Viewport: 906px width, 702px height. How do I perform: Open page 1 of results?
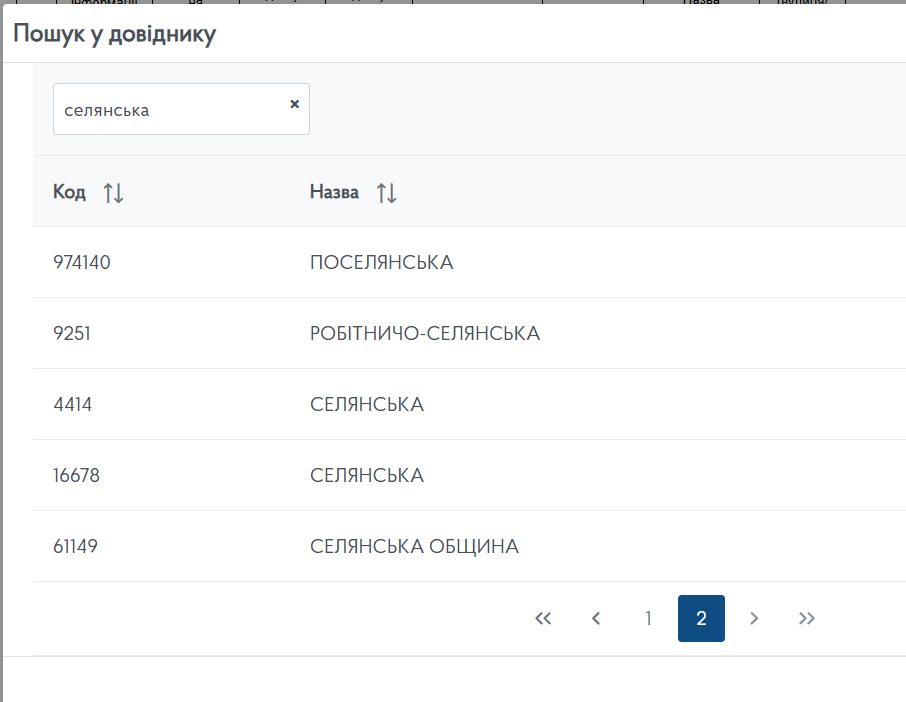point(648,619)
